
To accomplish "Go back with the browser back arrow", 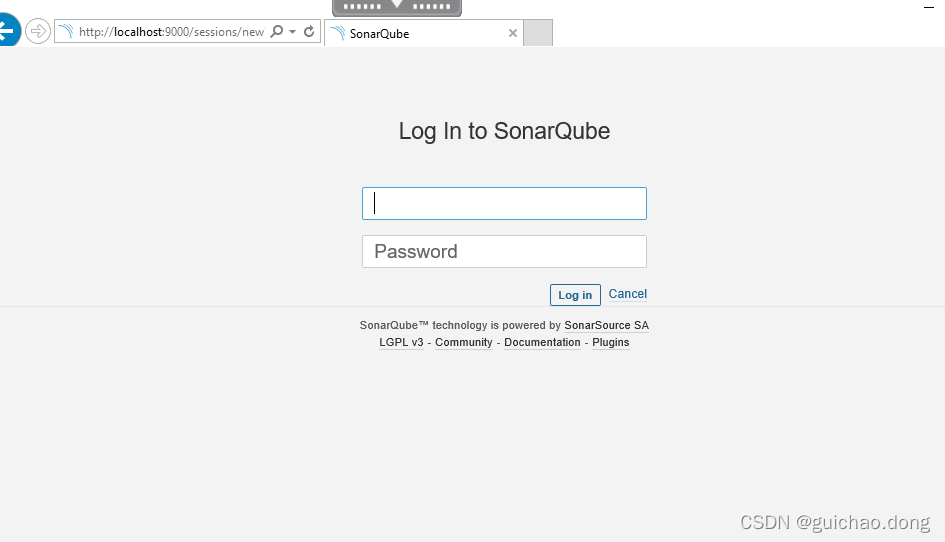I will [8, 30].
